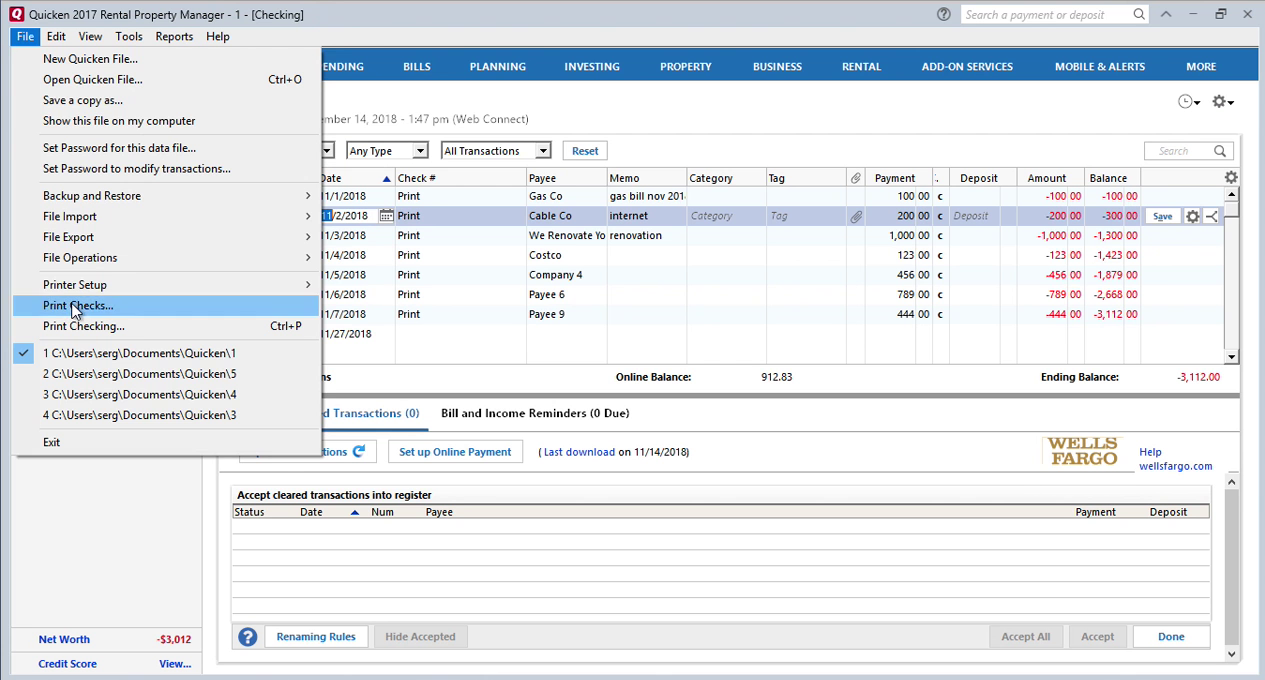This screenshot has width=1265, height=680.
Task: Click the help question mark in titlebar
Action: (x=943, y=14)
